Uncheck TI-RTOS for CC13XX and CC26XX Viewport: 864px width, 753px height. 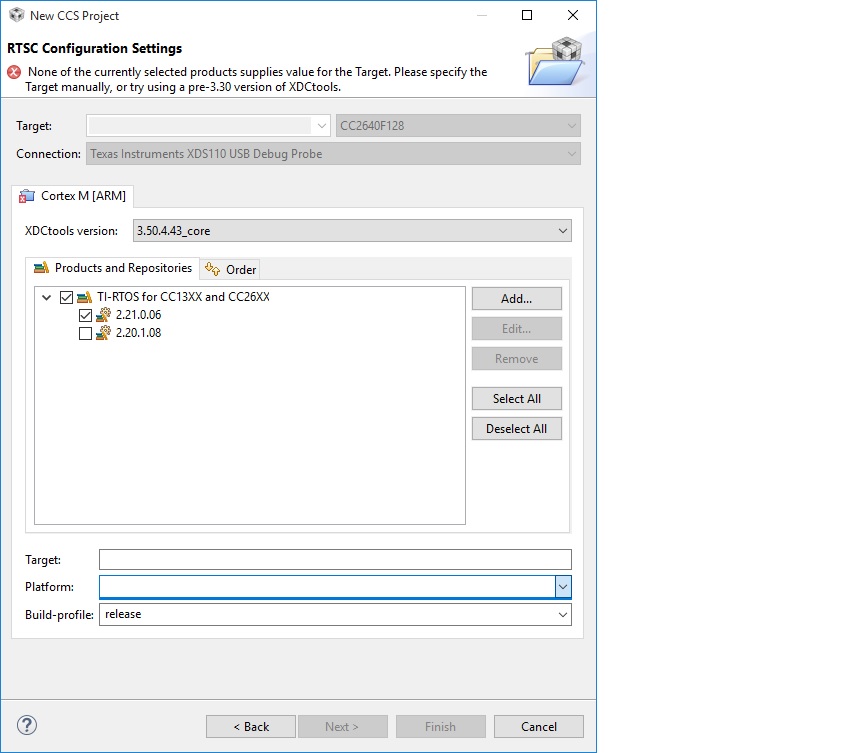tap(67, 297)
